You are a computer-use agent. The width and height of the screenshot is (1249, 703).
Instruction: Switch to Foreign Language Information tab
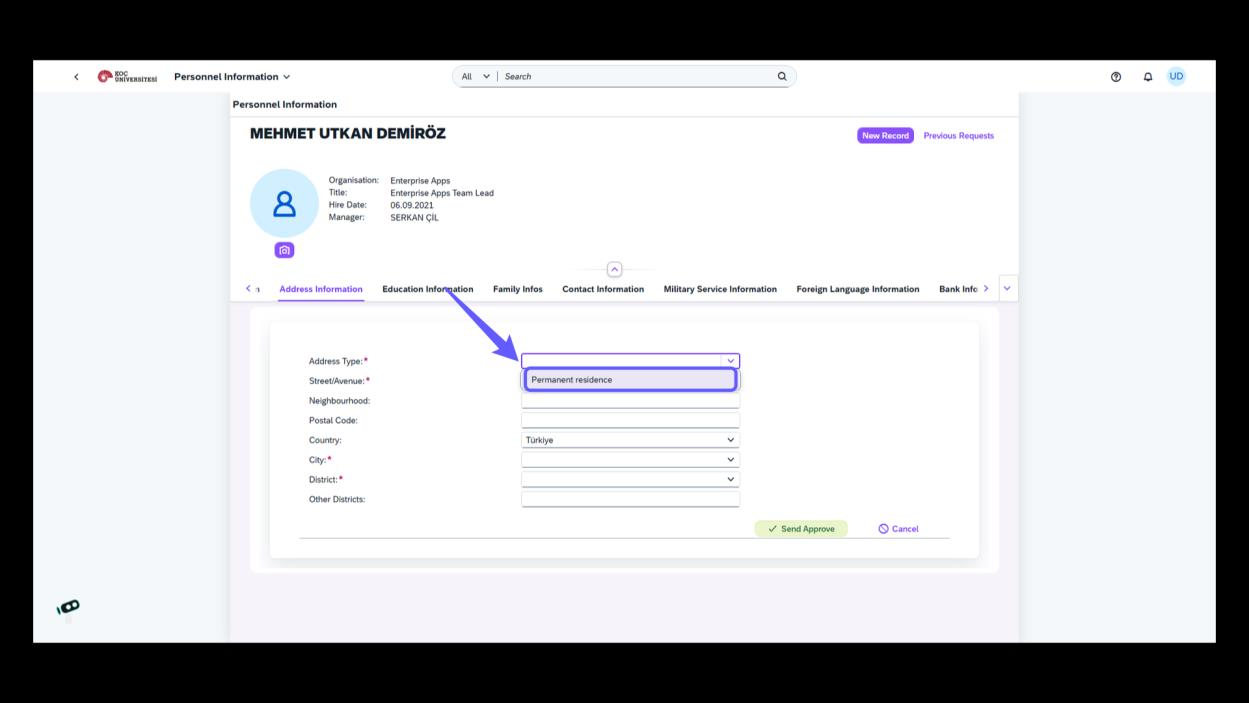coord(858,289)
